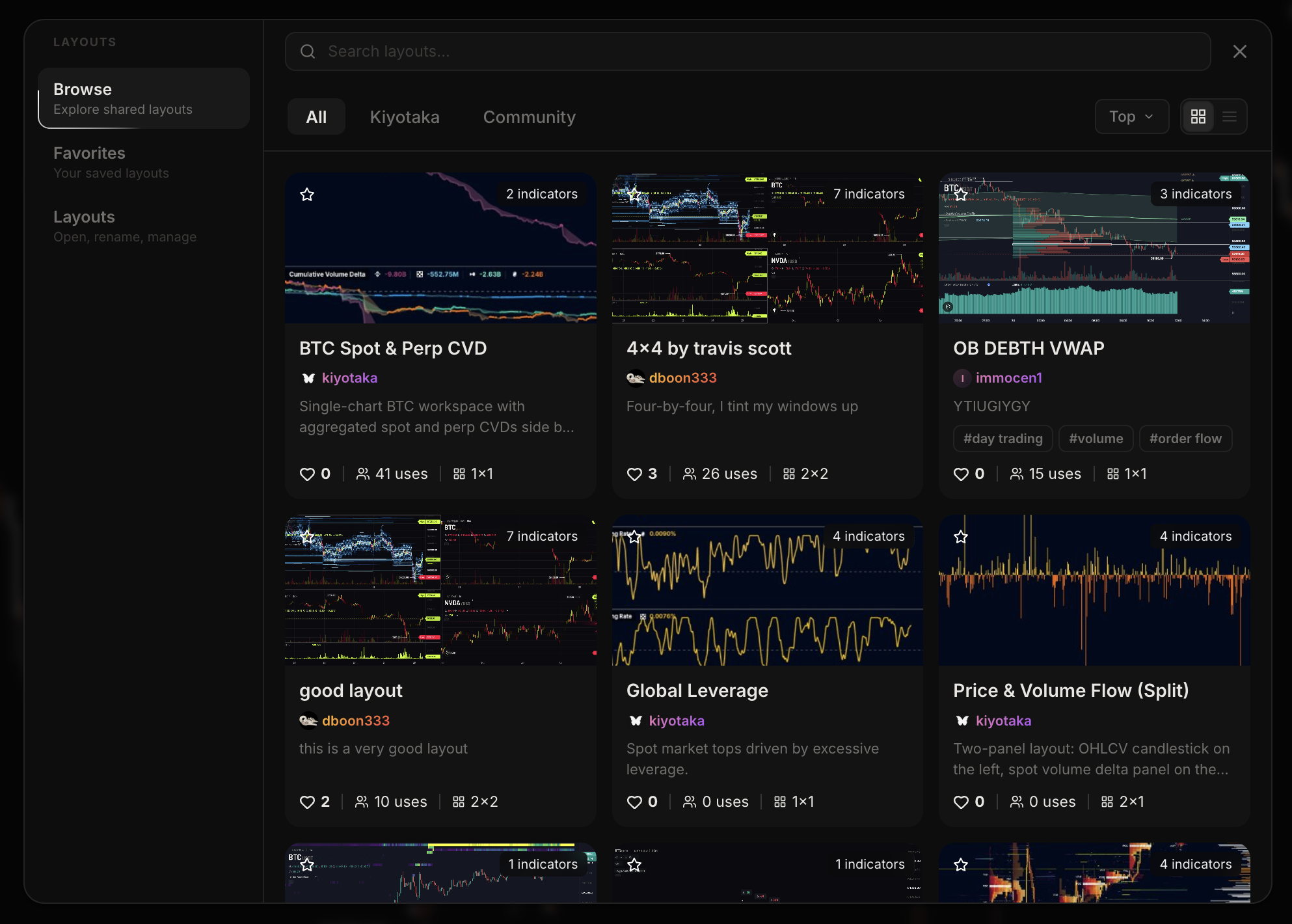Screen dimensions: 1292x924
Task: Click the #order flow tag
Action: click(x=1185, y=439)
